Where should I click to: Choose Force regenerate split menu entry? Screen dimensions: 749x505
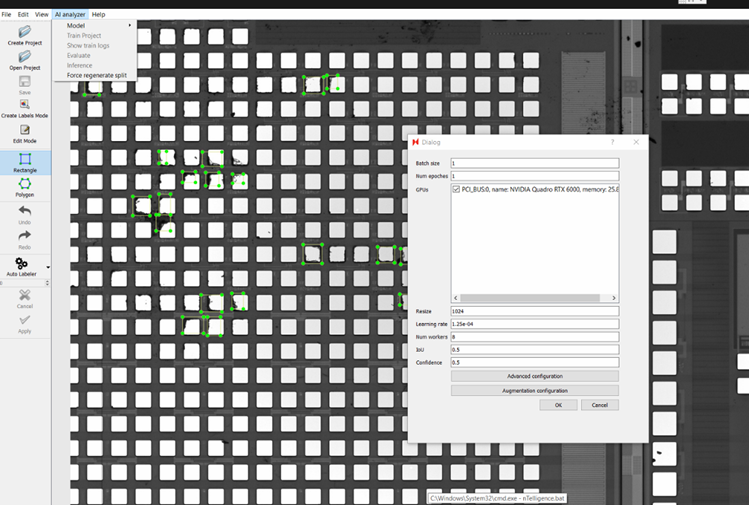coord(96,75)
